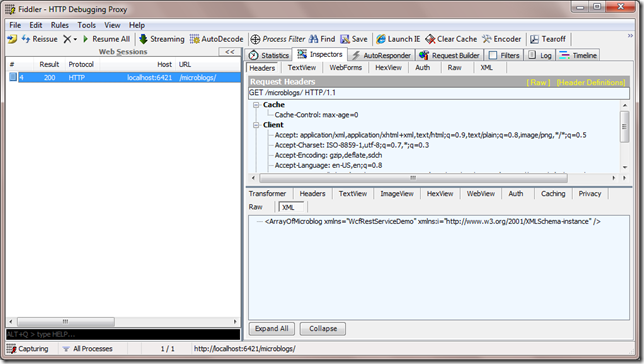Select the Accept-Encoding header line
Viewport: 644px width, 364px height.
(x=328, y=155)
